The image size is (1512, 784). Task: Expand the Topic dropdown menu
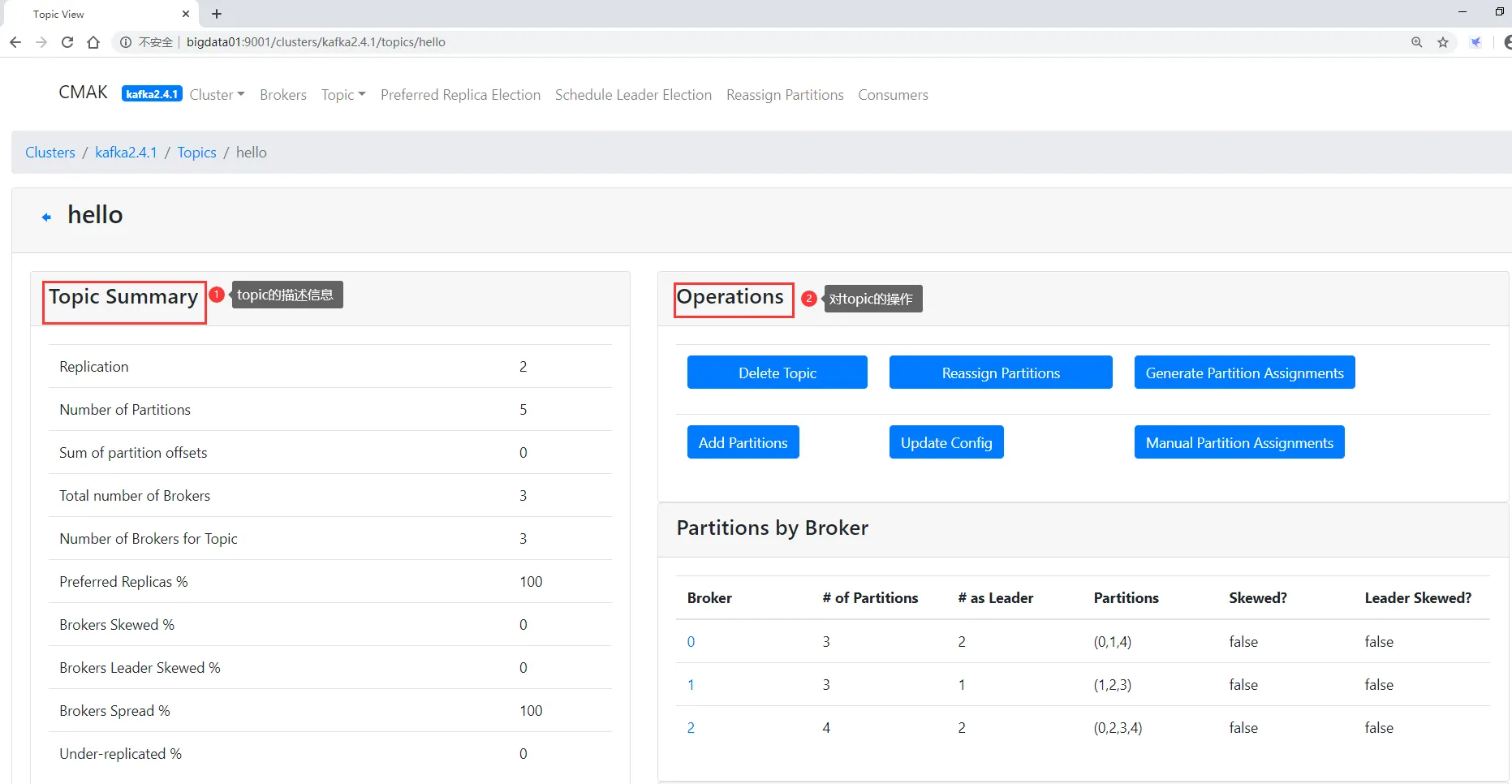343,95
